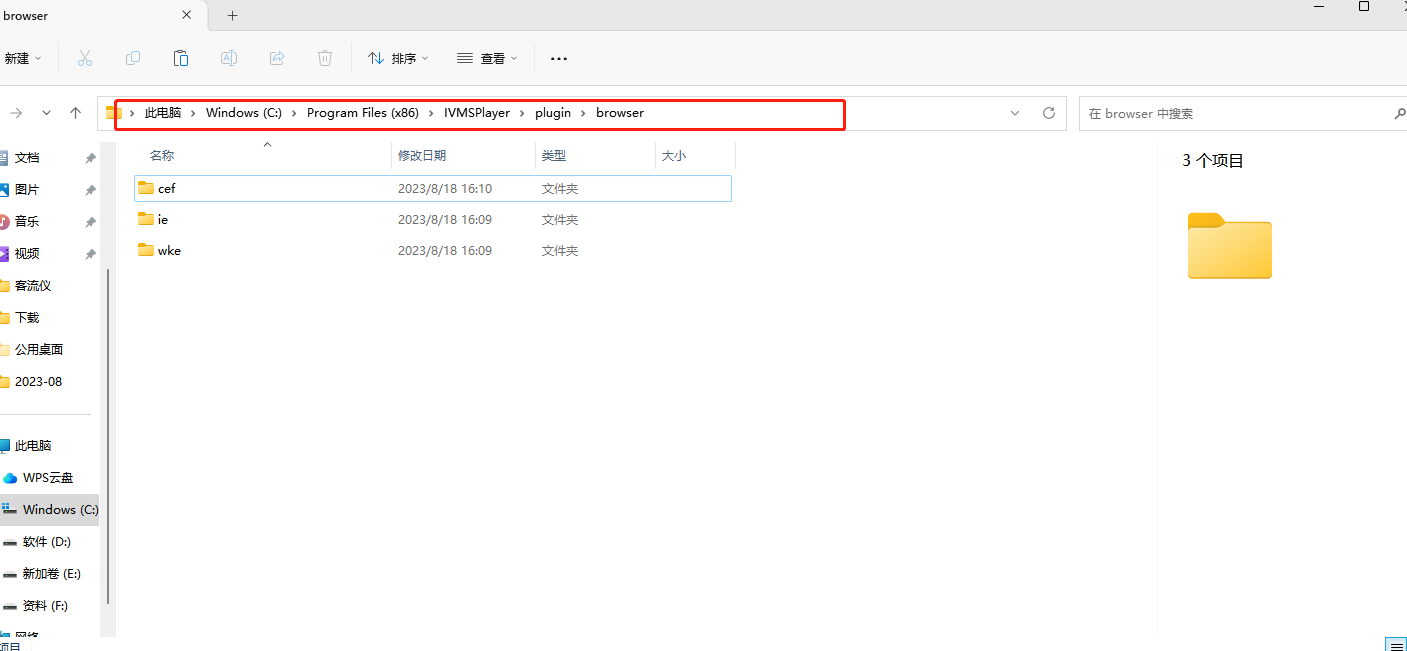1407x651 pixels.
Task: Unpin 文档 using its pin icon
Action: pyautogui.click(x=90, y=158)
